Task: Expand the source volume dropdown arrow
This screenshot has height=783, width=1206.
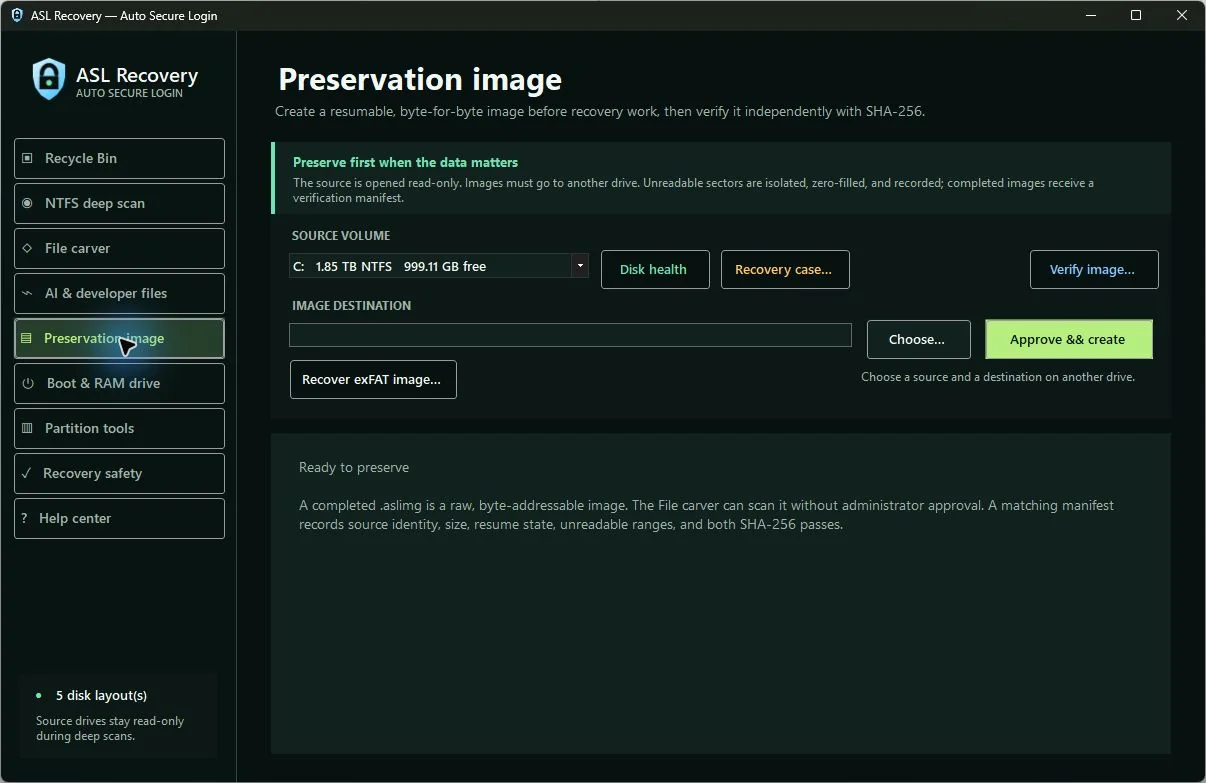Action: [579, 266]
